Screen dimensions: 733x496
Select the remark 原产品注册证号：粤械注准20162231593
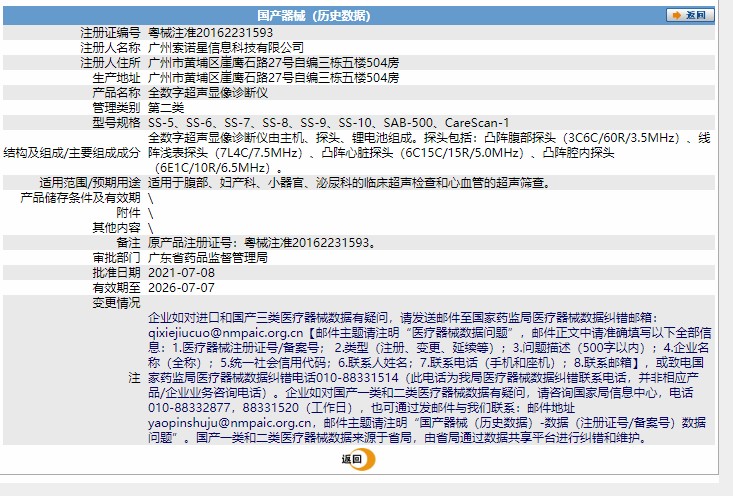(262, 242)
